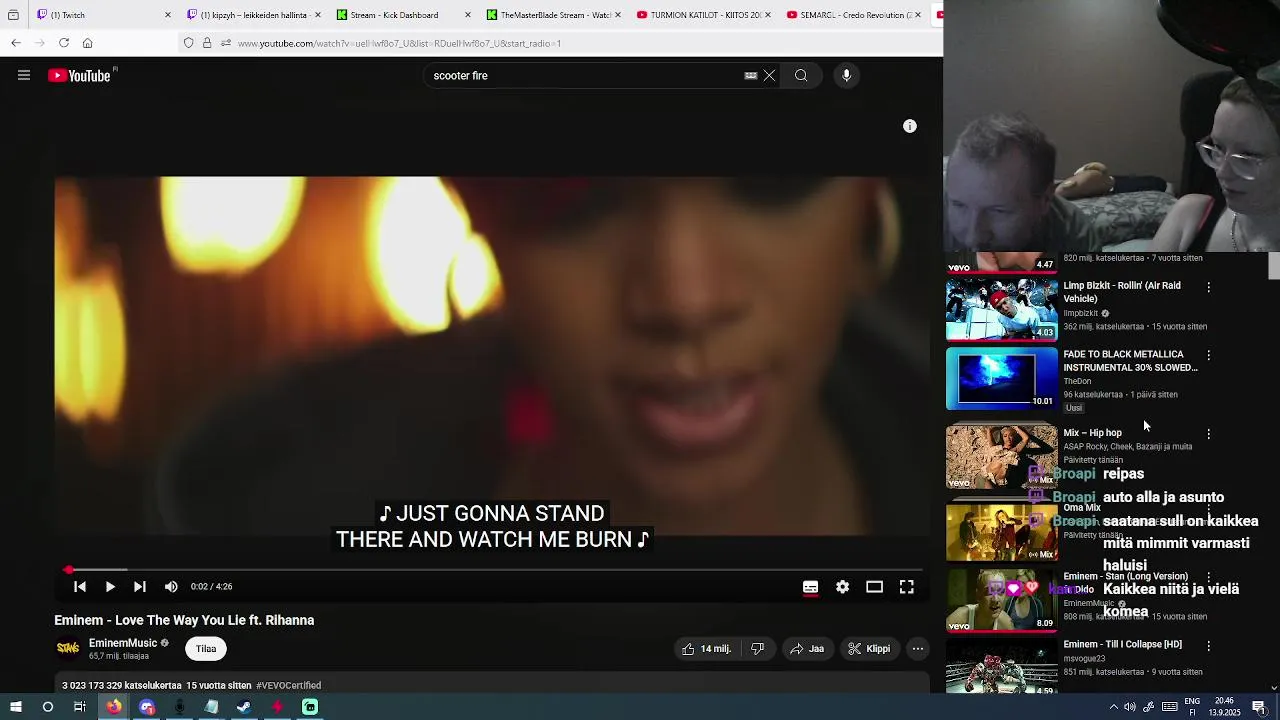
Task: Open player settings gear
Action: click(x=842, y=587)
